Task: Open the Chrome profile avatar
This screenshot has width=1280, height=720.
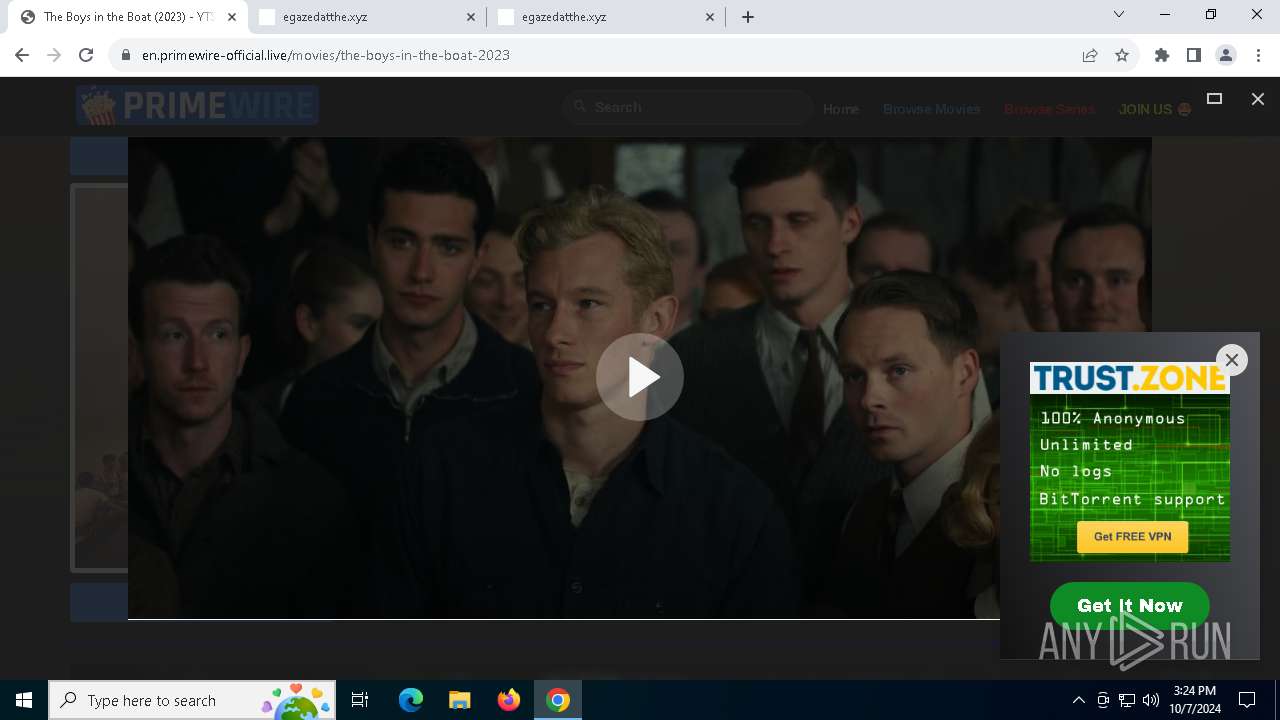Action: tap(1226, 55)
